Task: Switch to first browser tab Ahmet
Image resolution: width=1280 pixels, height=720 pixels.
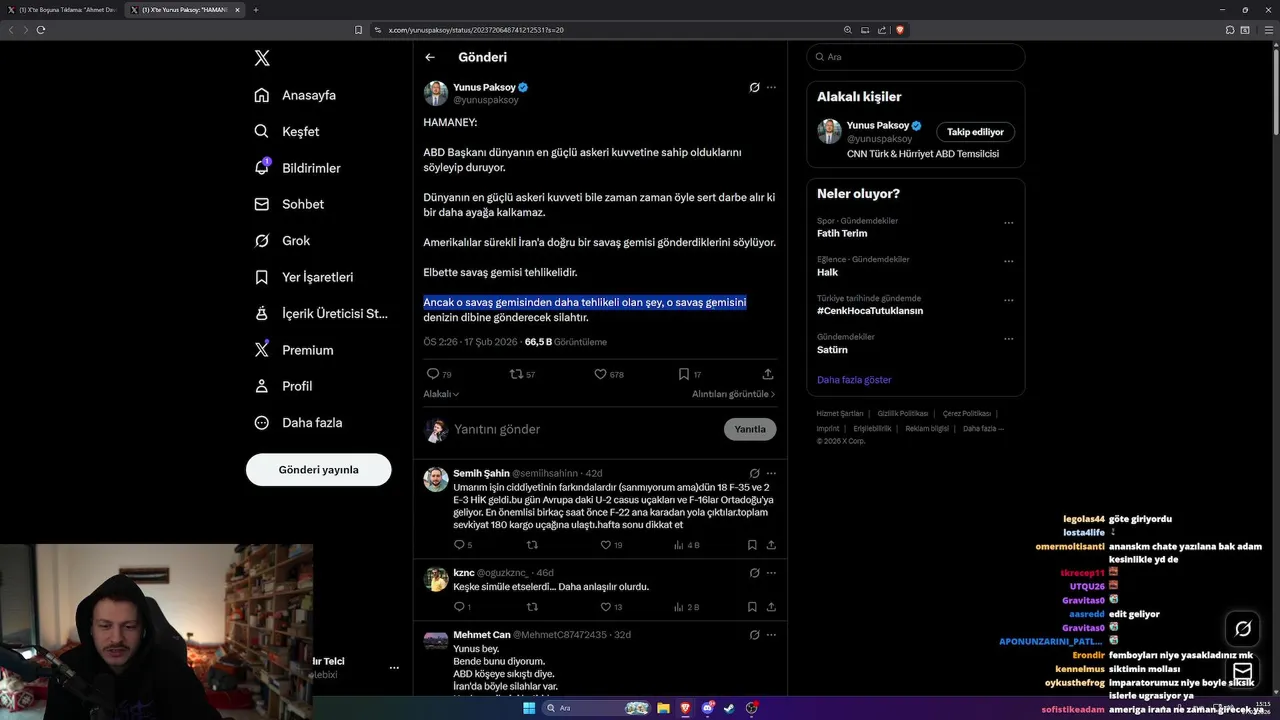Action: [62, 10]
